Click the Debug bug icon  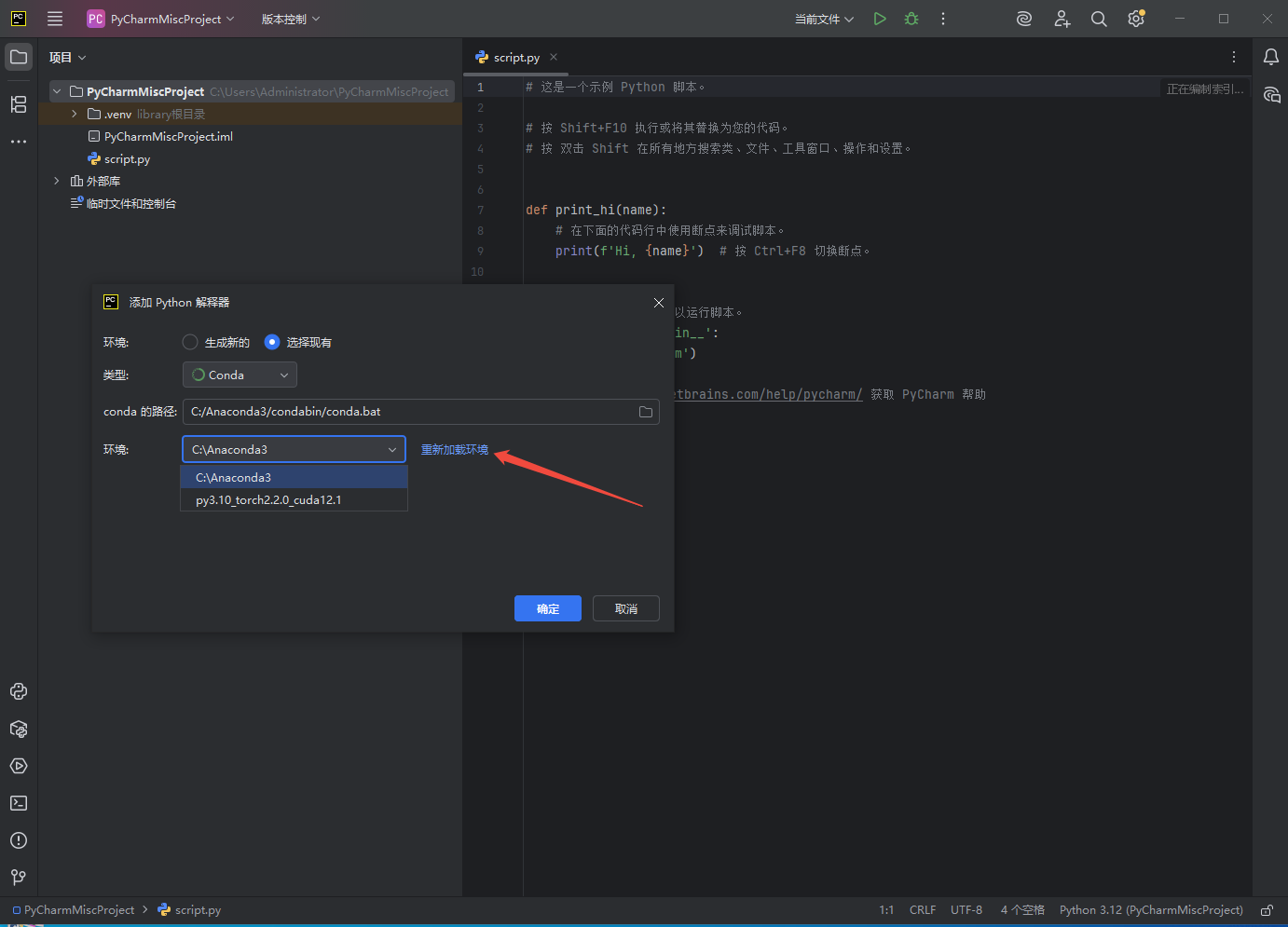(x=911, y=19)
